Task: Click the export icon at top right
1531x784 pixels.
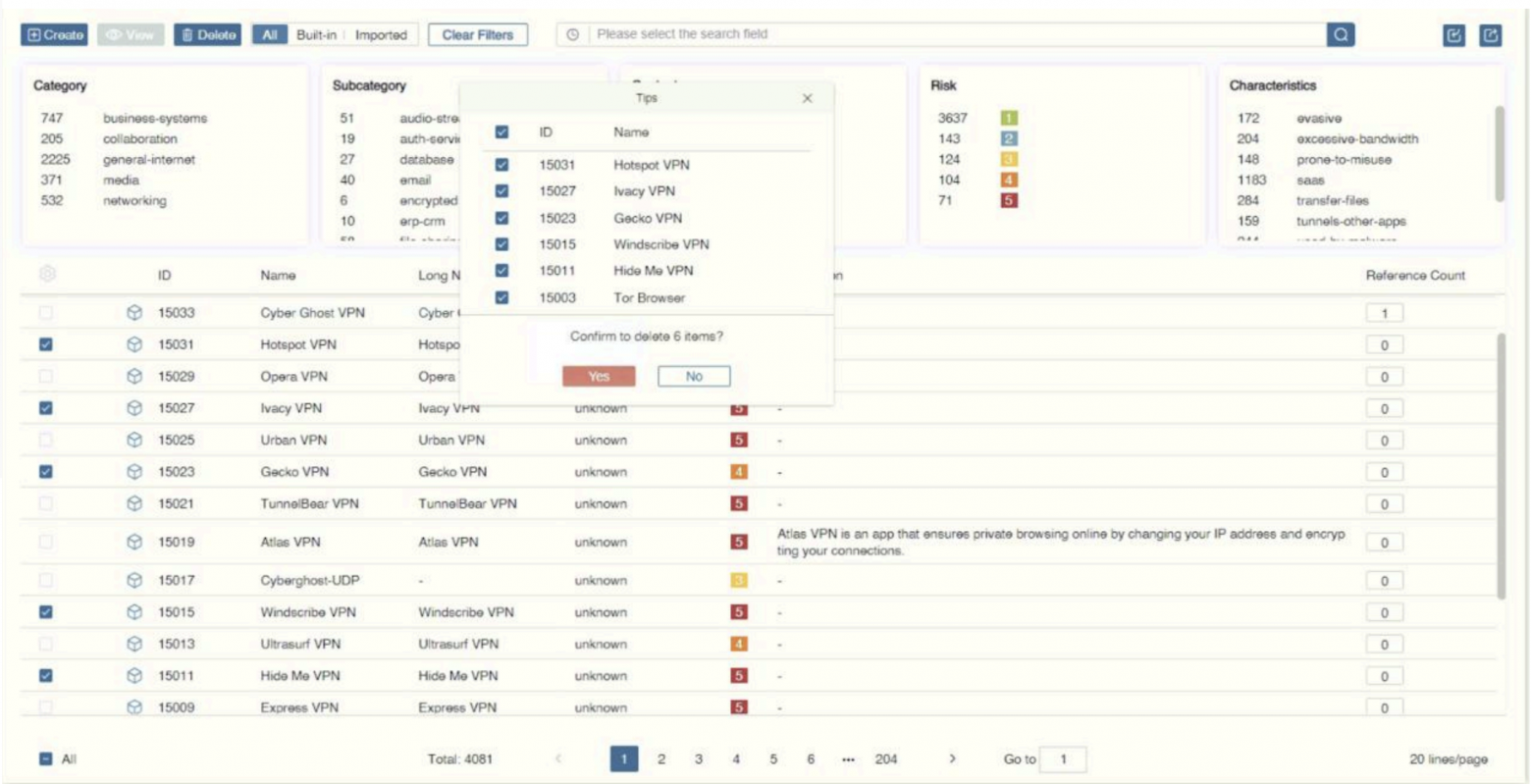Action: click(x=1491, y=35)
